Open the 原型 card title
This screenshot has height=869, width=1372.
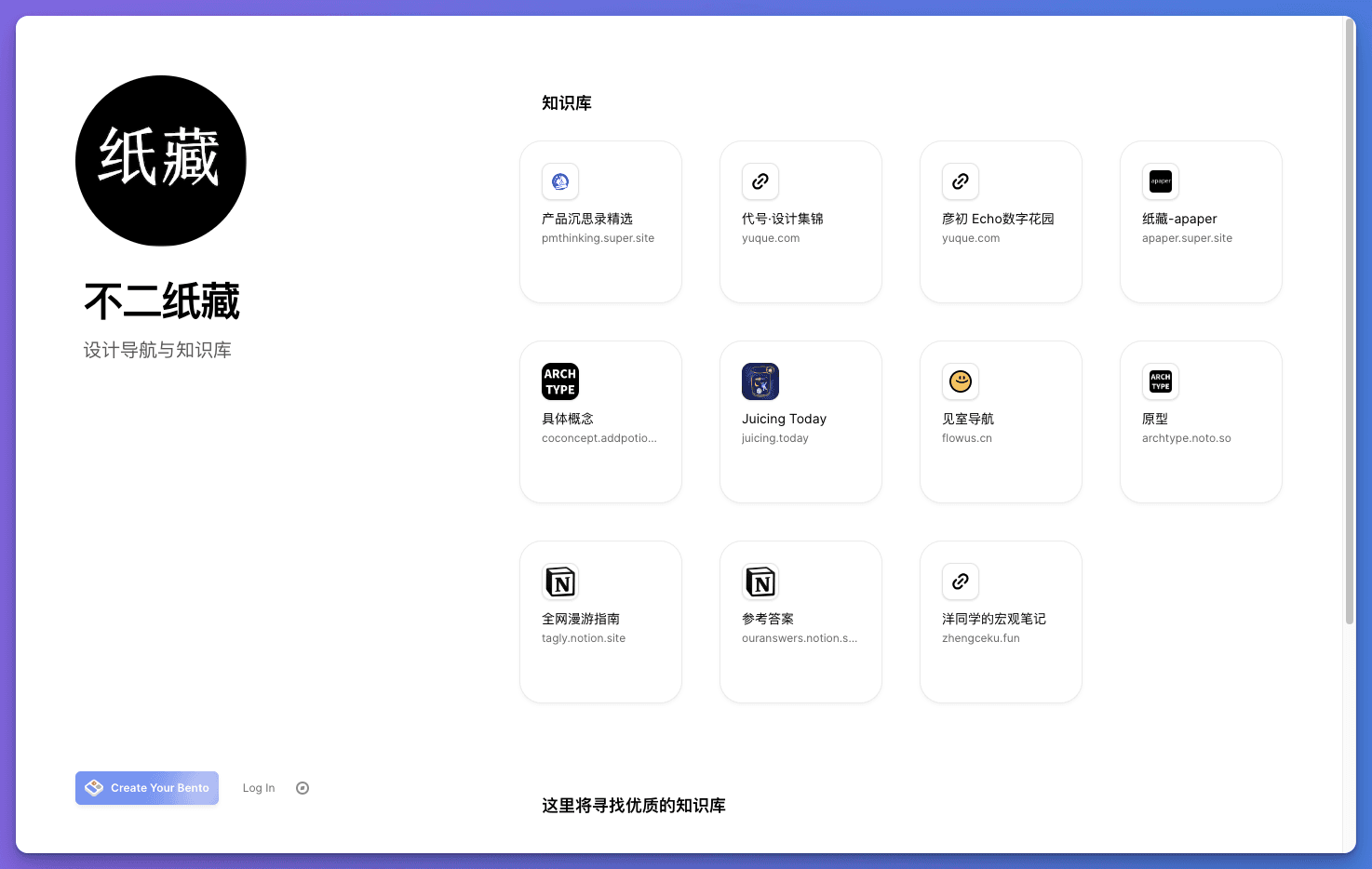point(1155,419)
